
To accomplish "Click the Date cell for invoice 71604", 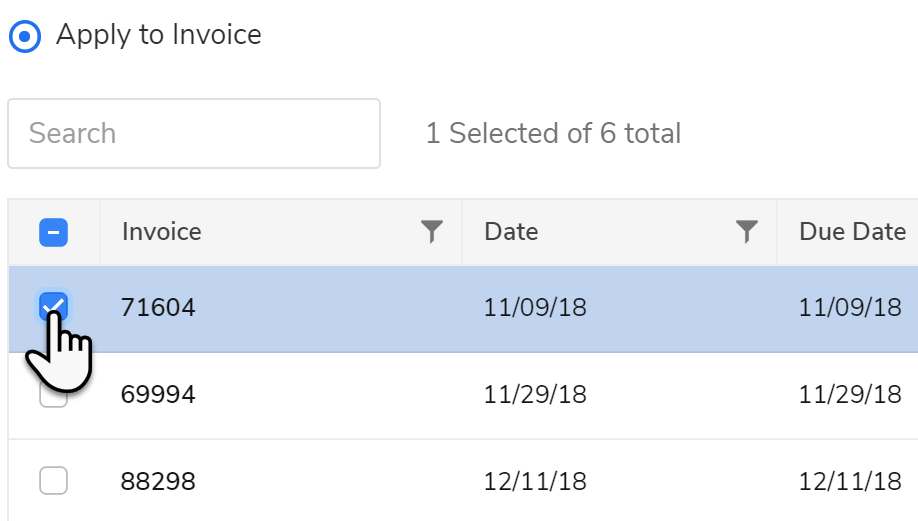I will coord(535,308).
